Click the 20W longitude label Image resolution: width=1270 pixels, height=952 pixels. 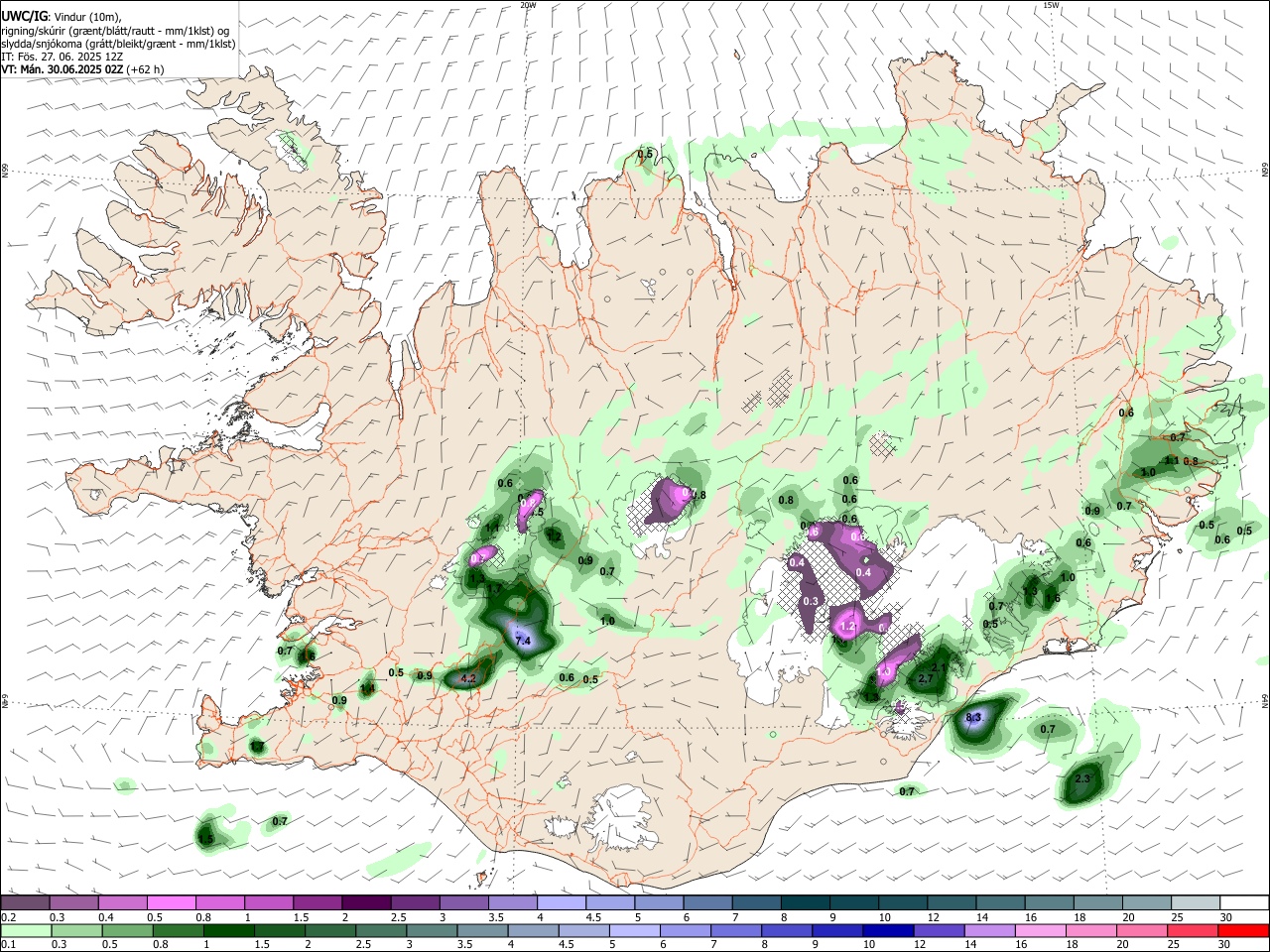point(528,5)
